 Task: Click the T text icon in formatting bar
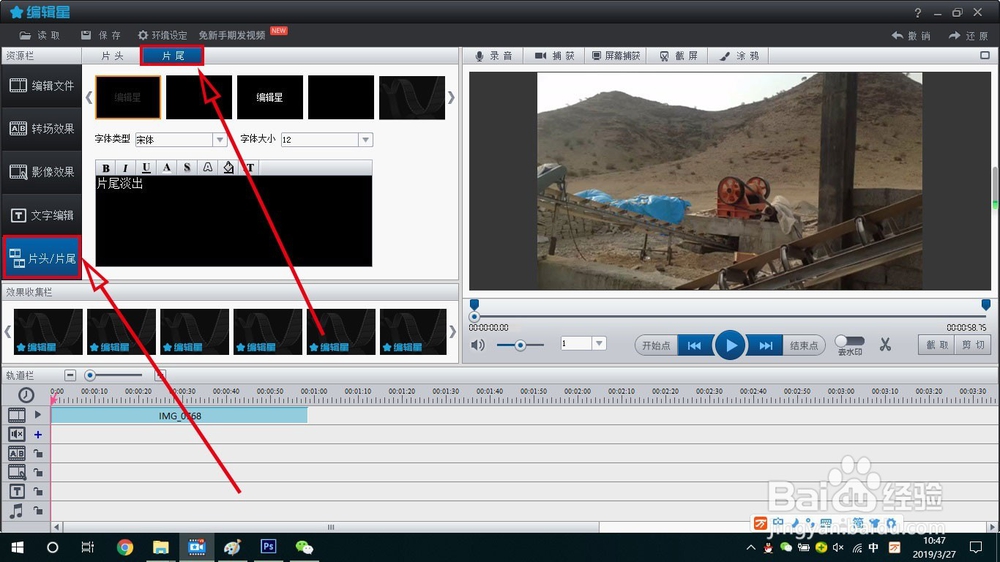(250, 168)
